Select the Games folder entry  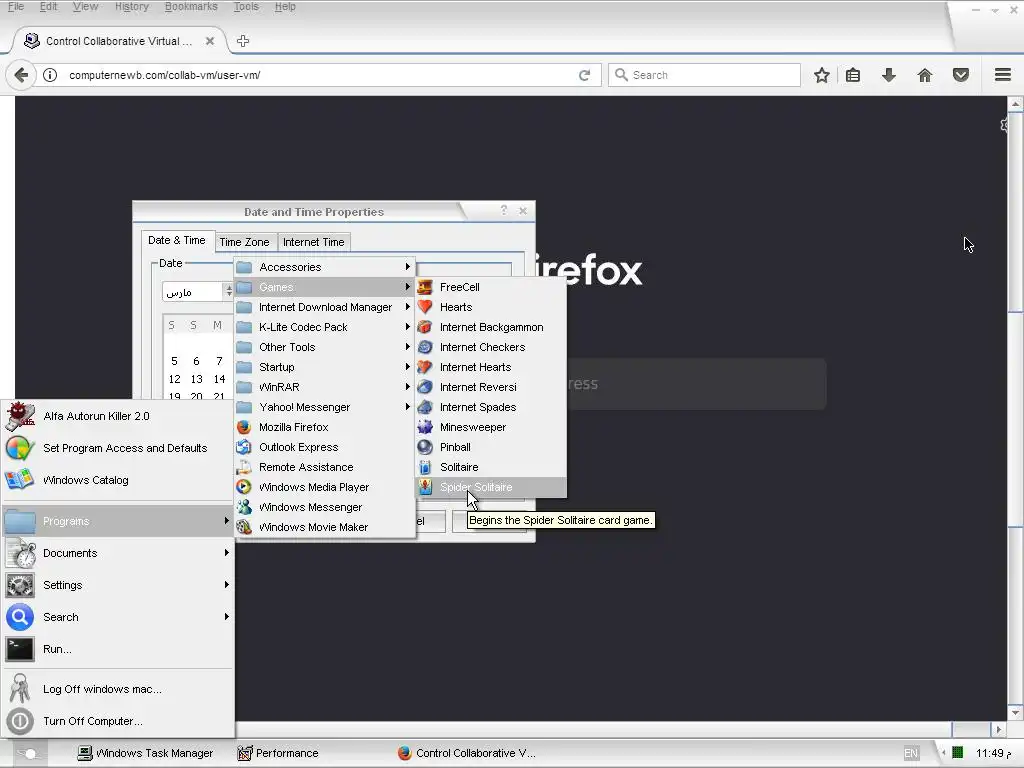pyautogui.click(x=325, y=287)
